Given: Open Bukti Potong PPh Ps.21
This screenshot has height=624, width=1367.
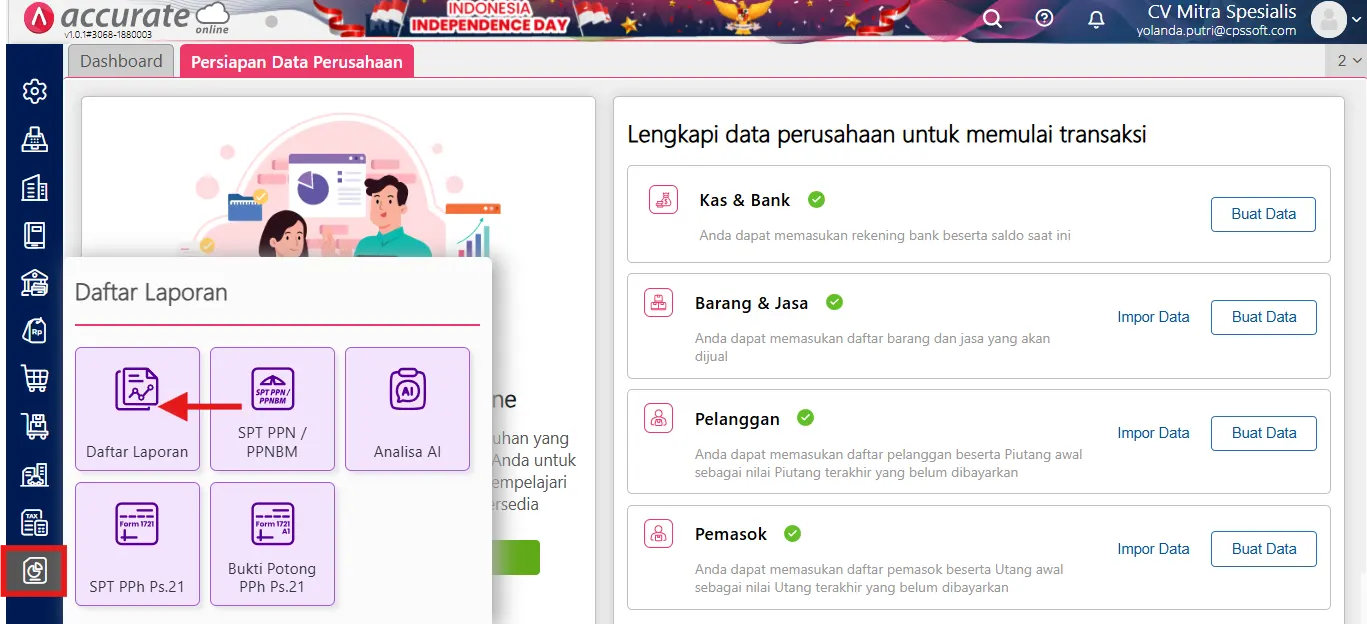Looking at the screenshot, I should click(x=272, y=544).
